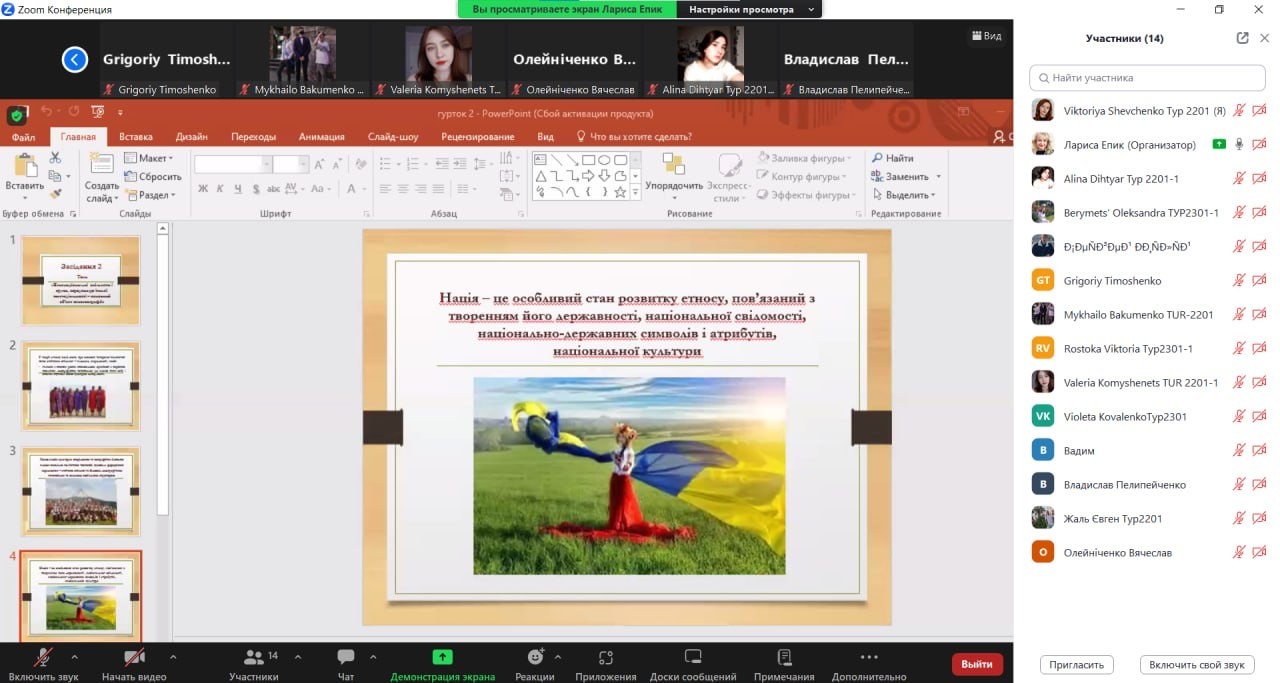Open the Reactions smiley icon

point(536,657)
